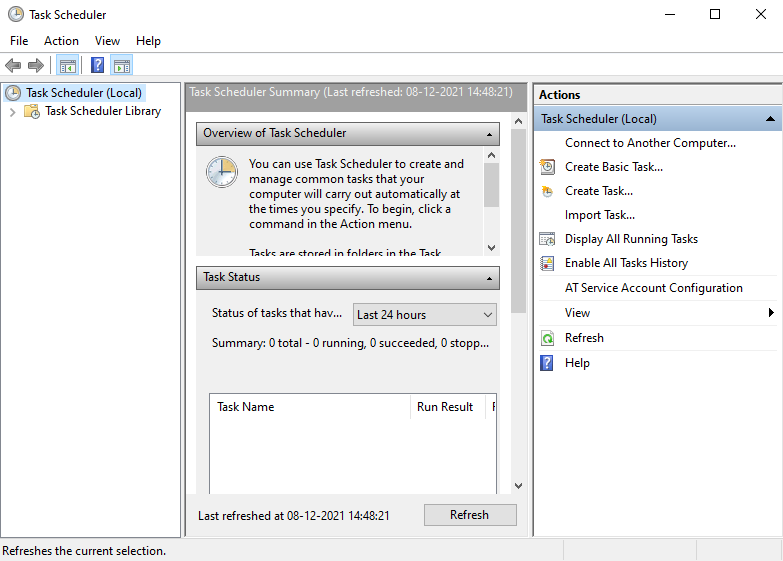Click the Task Scheduler Library folder icon
The width and height of the screenshot is (783, 561).
coord(32,111)
